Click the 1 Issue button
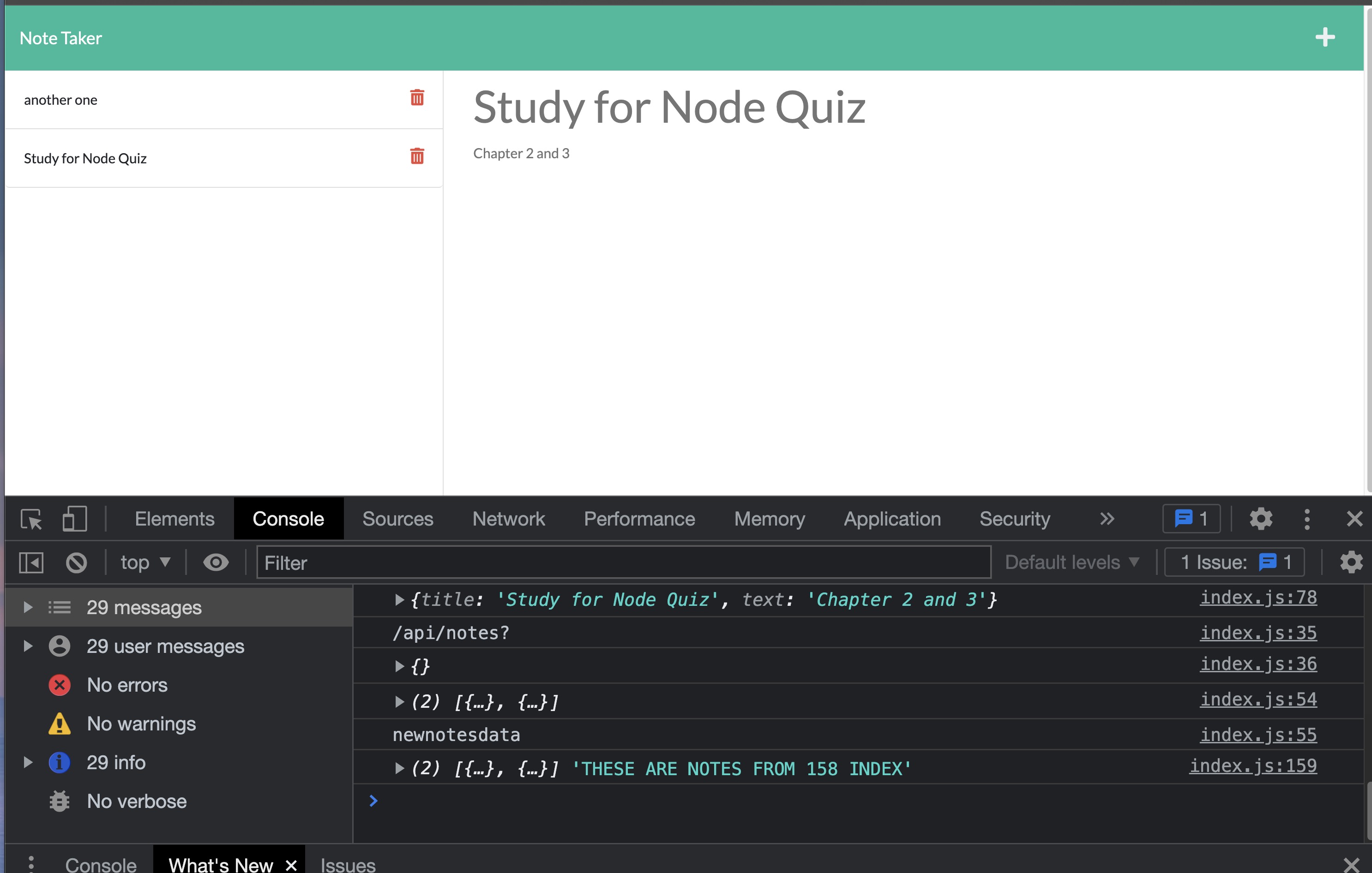 pos(1234,562)
